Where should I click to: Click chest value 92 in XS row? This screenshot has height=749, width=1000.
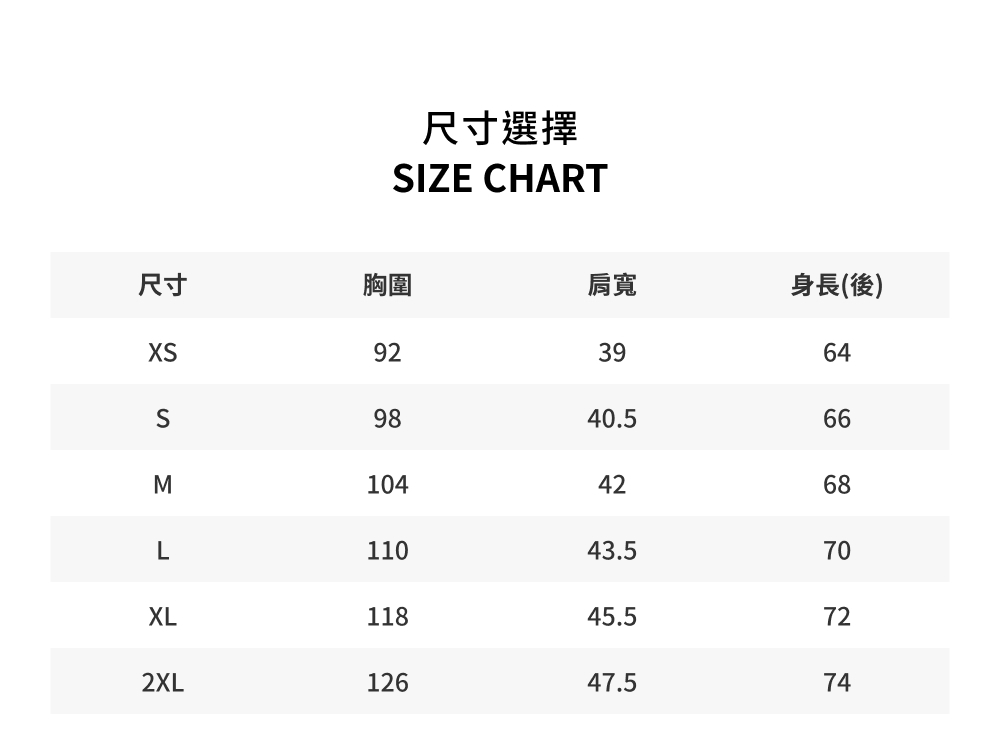click(x=387, y=353)
